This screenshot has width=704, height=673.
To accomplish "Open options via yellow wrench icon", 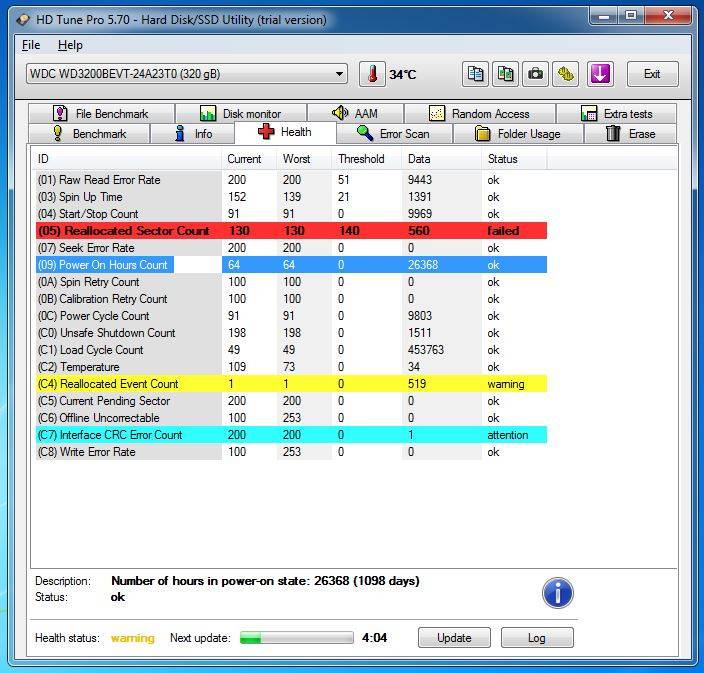I will point(565,74).
